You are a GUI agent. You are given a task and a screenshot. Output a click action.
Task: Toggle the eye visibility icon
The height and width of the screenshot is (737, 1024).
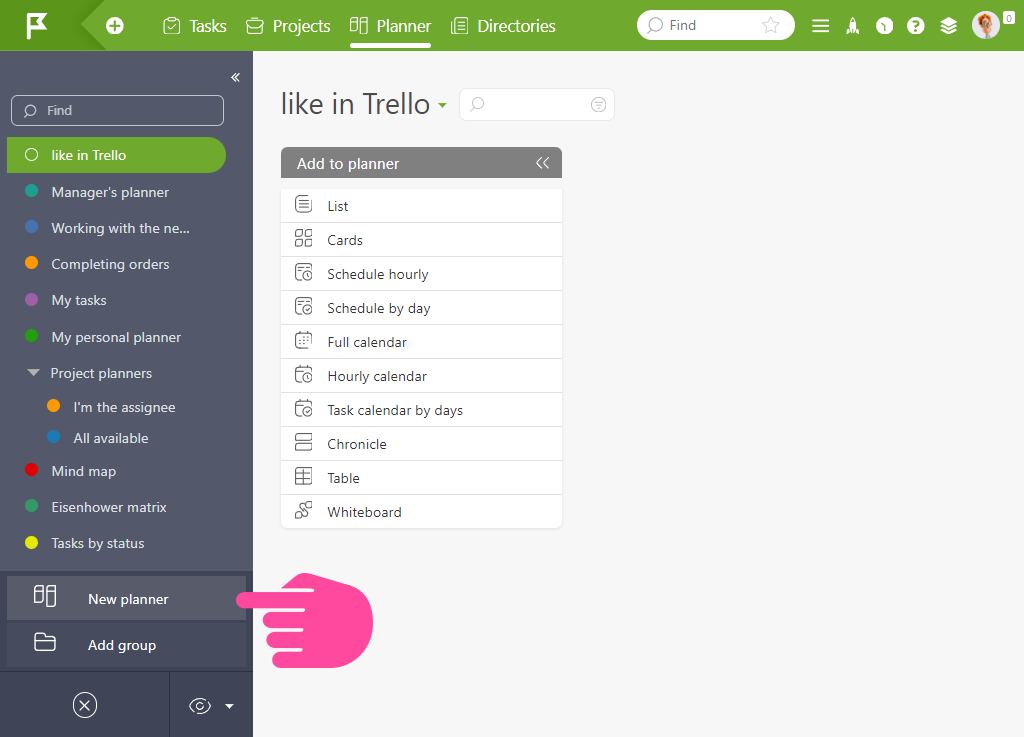(200, 706)
